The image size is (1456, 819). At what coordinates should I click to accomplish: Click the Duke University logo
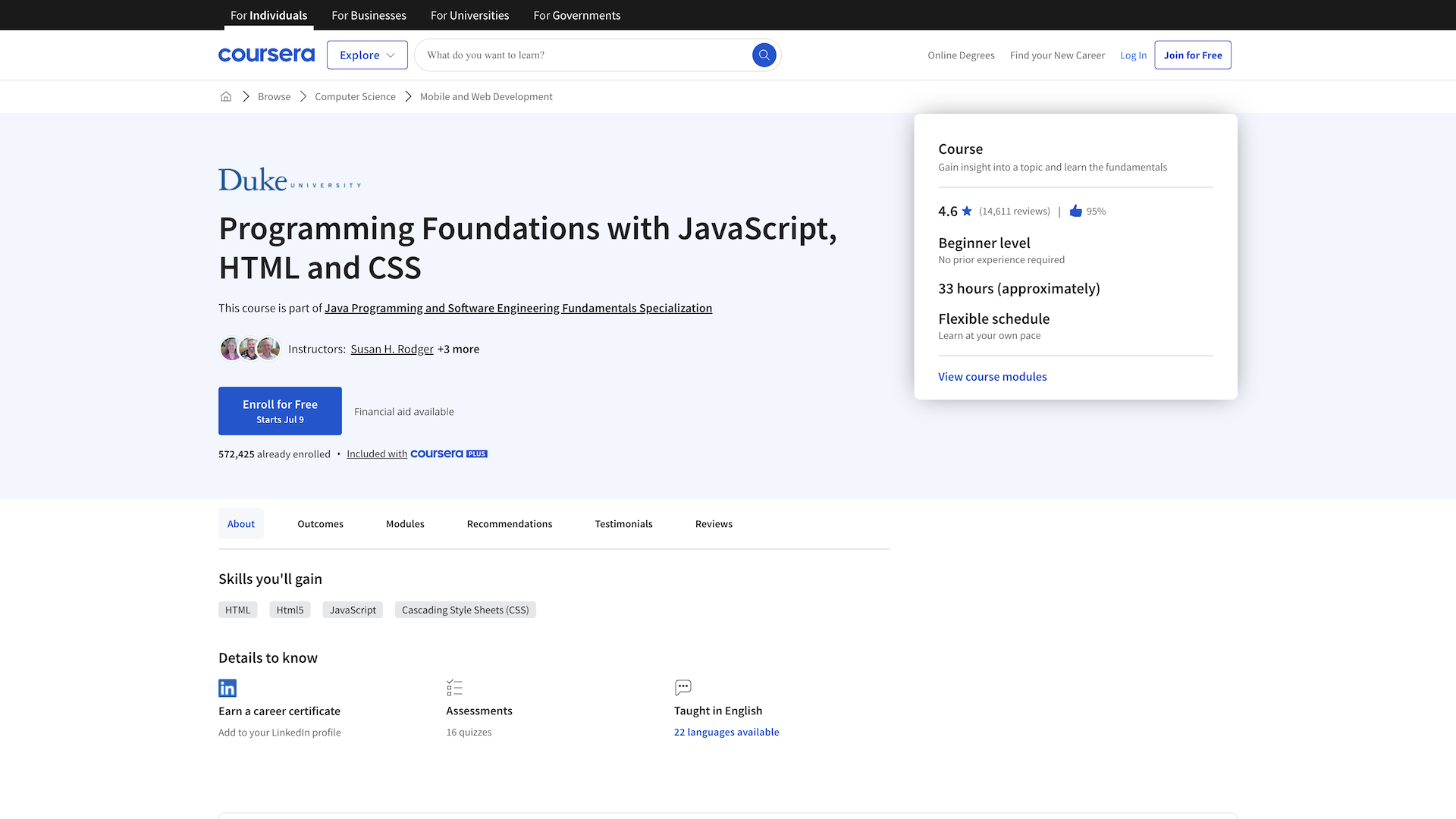point(290,180)
